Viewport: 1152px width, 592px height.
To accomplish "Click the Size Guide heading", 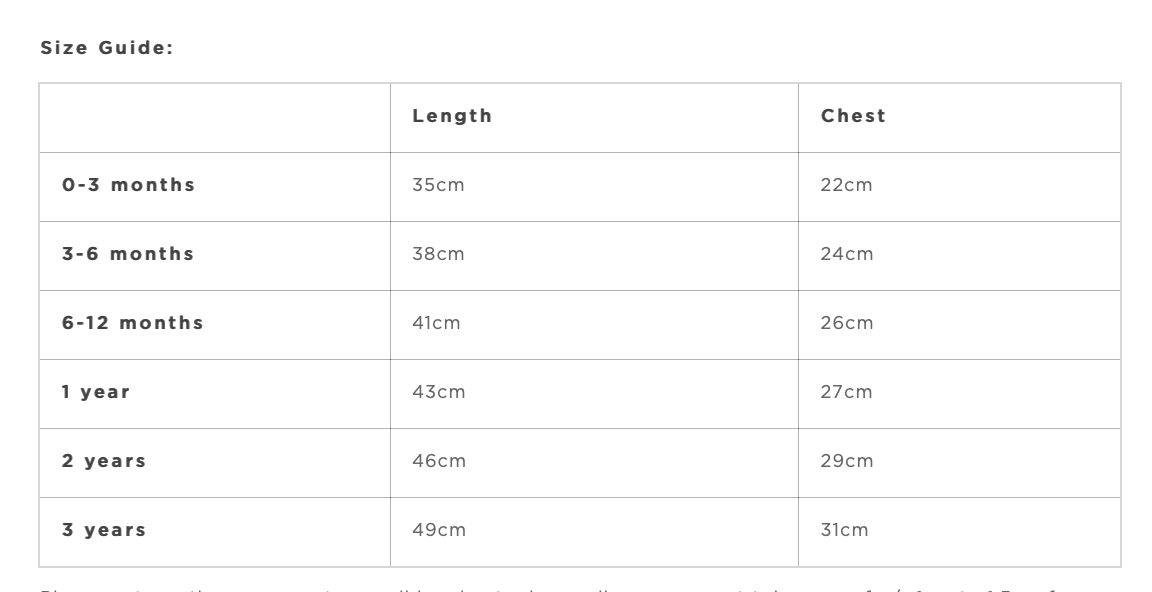I will click(106, 48).
